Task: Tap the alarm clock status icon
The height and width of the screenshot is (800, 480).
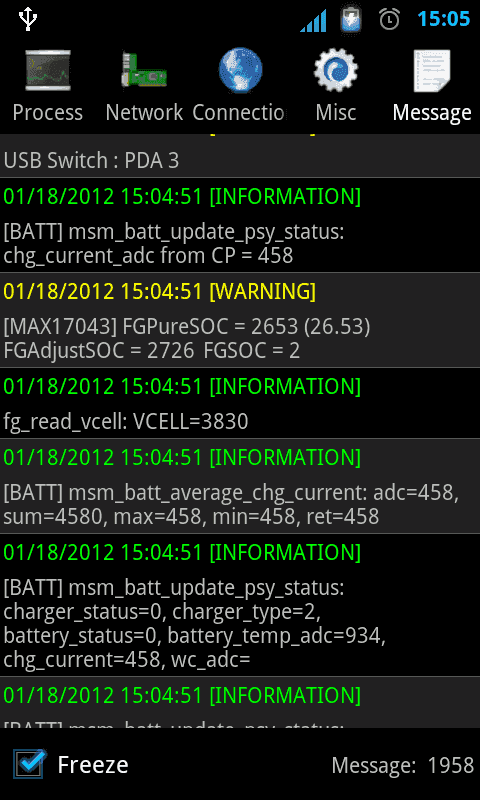Action: 389,19
